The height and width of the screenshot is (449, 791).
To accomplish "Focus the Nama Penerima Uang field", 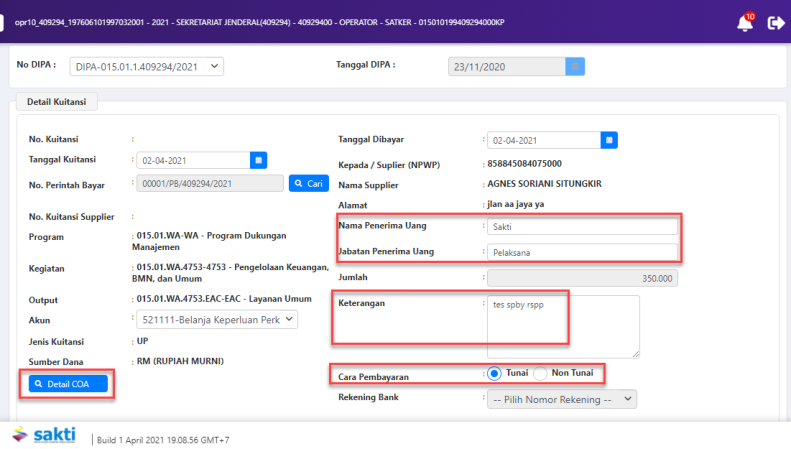I will click(580, 227).
